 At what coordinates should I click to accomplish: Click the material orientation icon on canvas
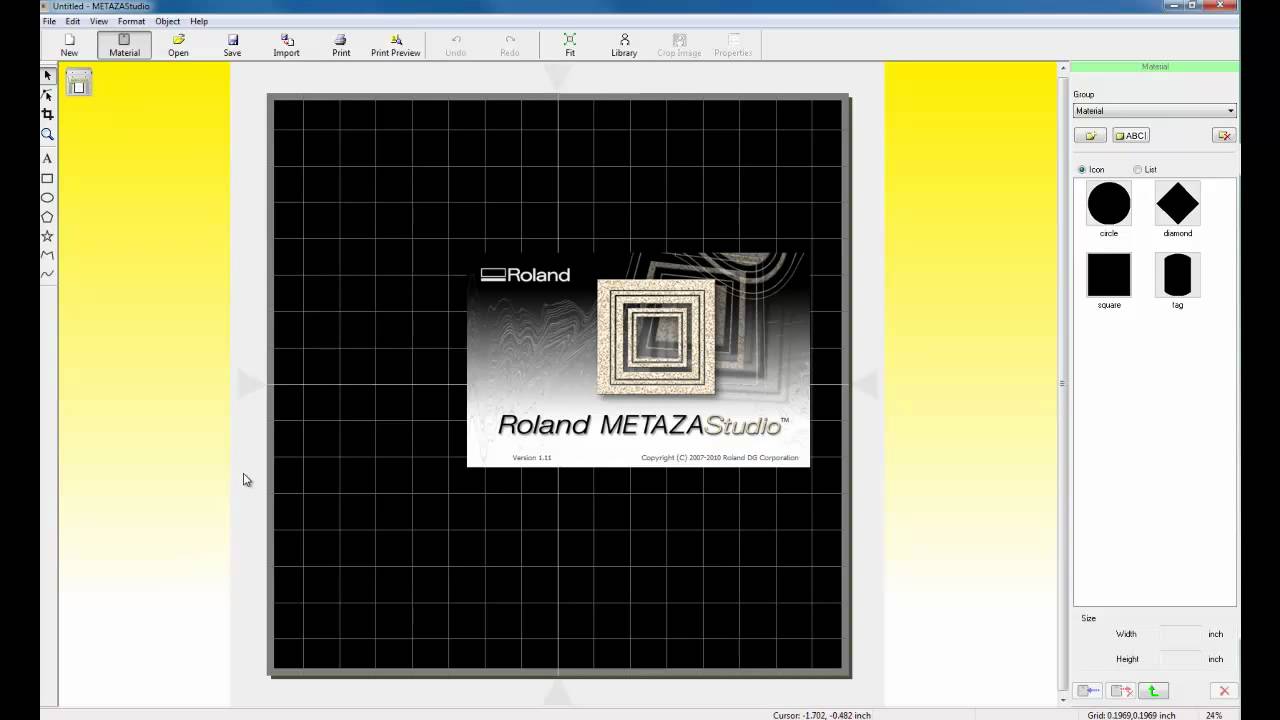pos(79,84)
